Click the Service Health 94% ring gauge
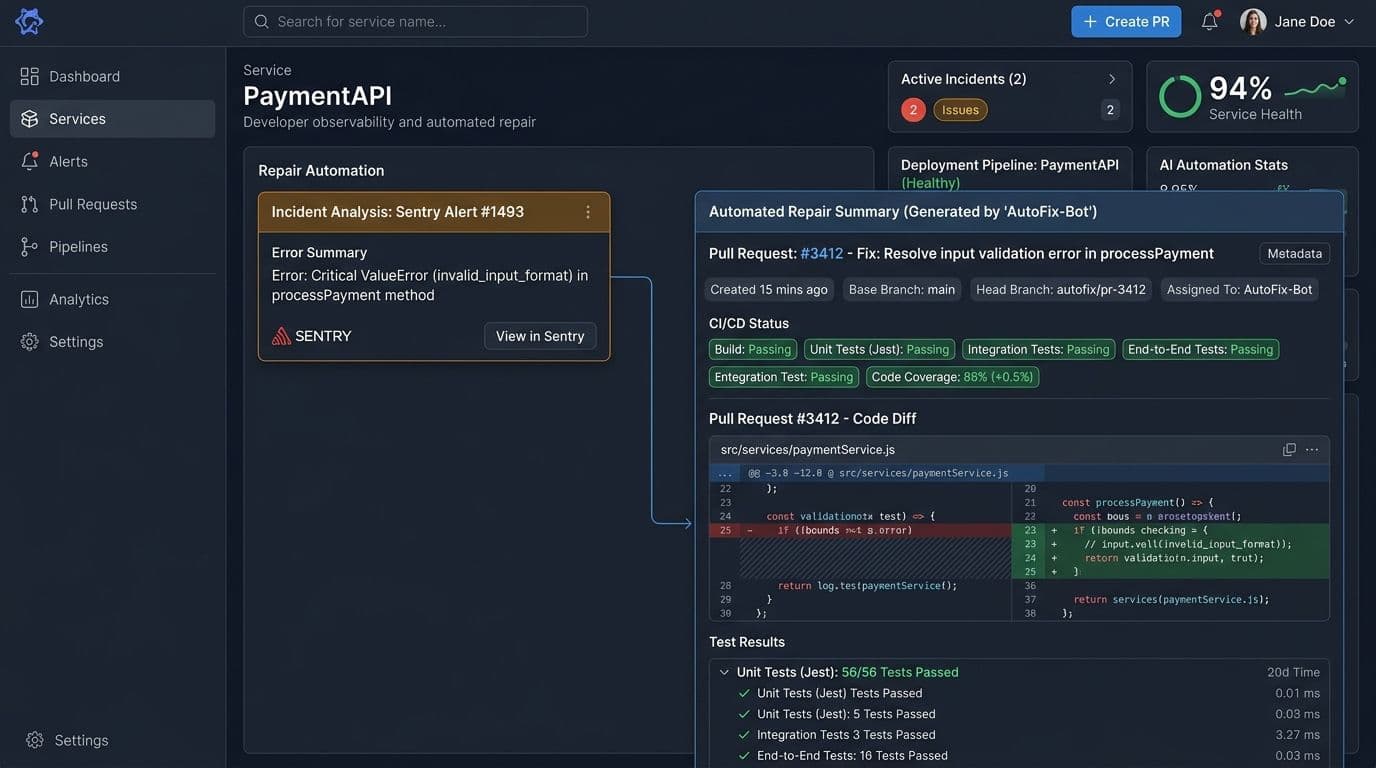1376x768 pixels. (1180, 97)
